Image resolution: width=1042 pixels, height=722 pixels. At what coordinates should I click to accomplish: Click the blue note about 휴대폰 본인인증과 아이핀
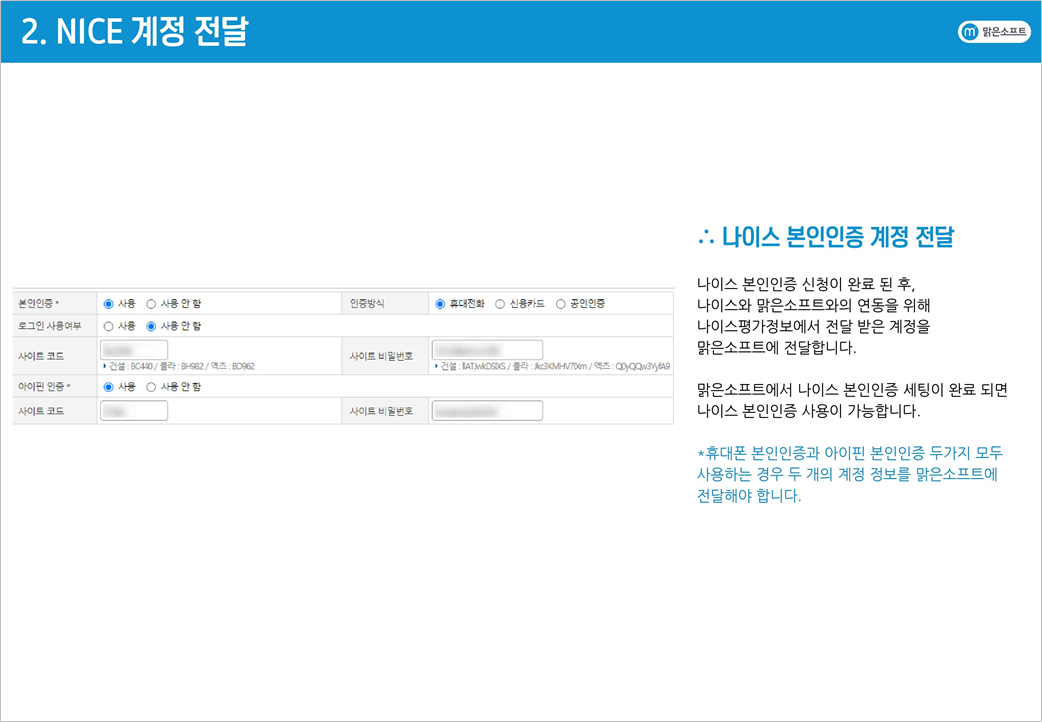tap(850, 475)
